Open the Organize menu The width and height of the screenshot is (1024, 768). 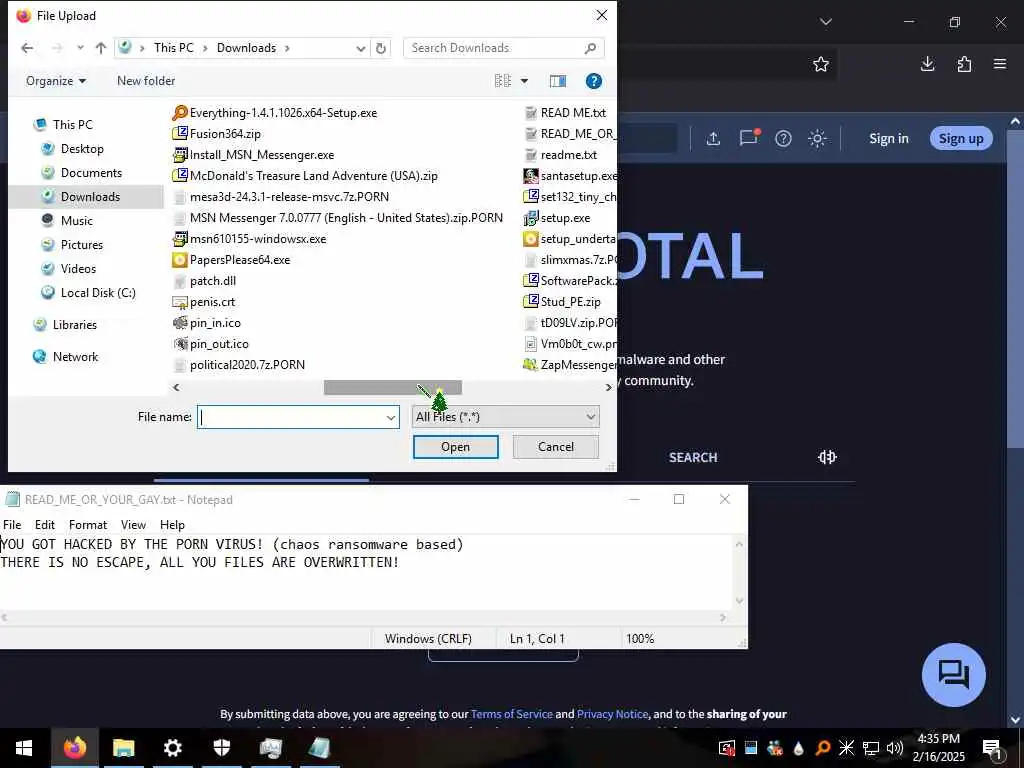point(56,81)
